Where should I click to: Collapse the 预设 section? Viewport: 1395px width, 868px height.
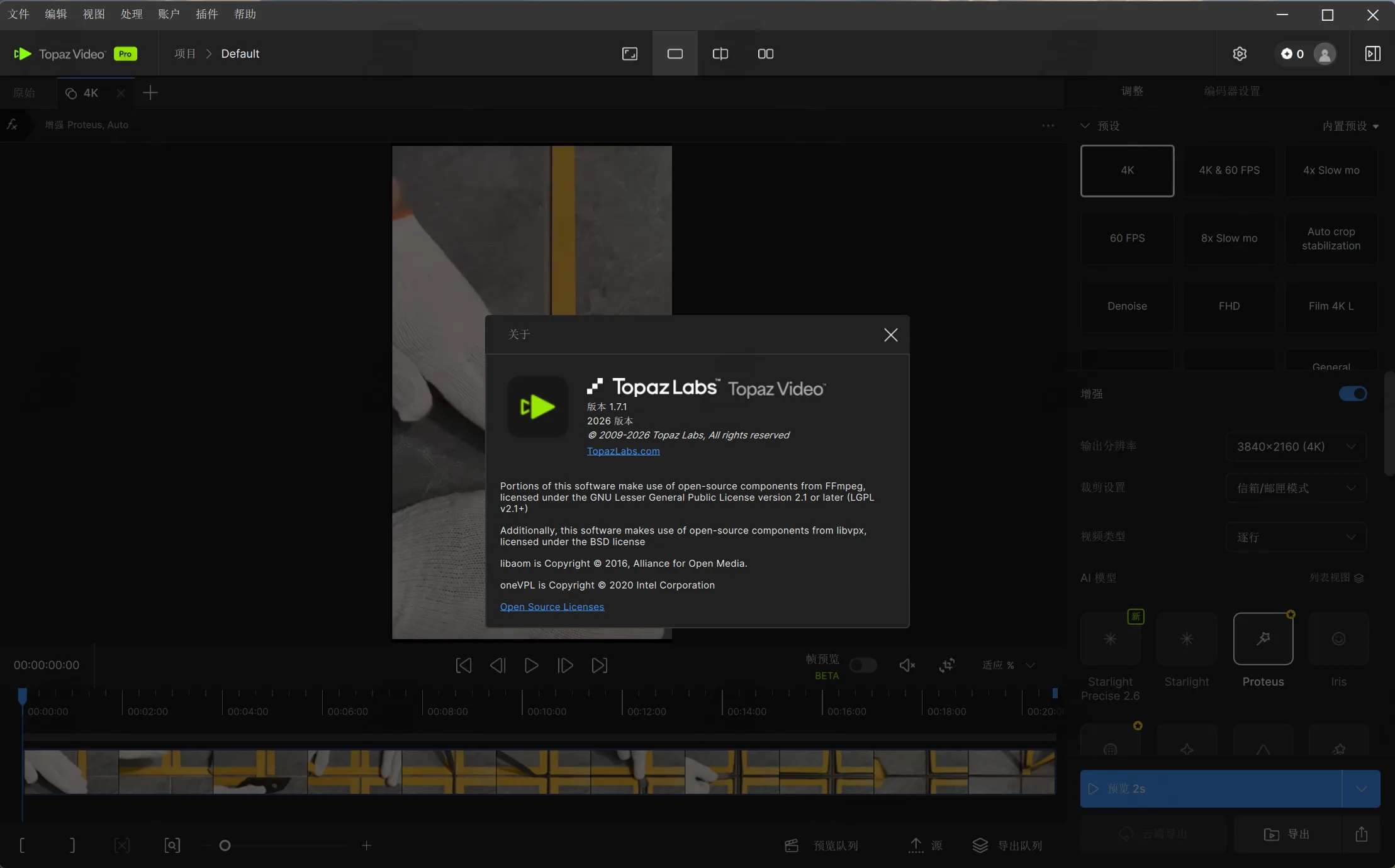click(x=1085, y=126)
